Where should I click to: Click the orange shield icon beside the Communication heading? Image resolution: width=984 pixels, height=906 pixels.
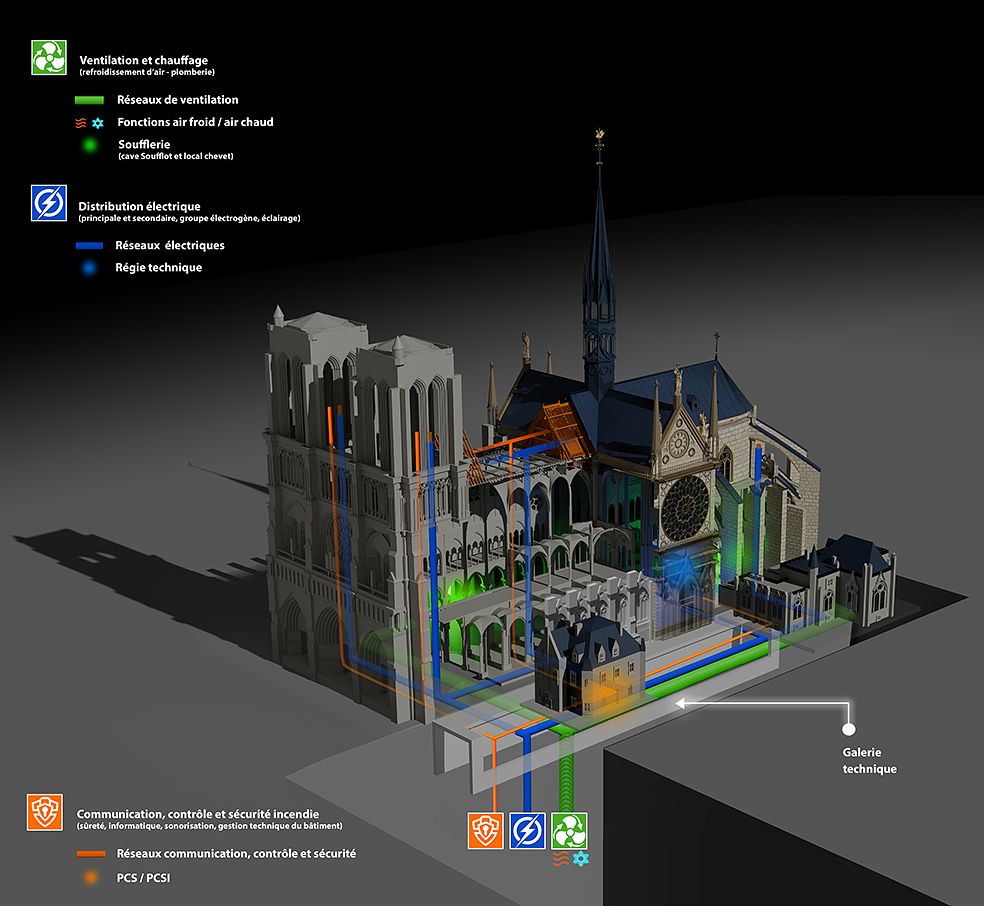(x=43, y=811)
